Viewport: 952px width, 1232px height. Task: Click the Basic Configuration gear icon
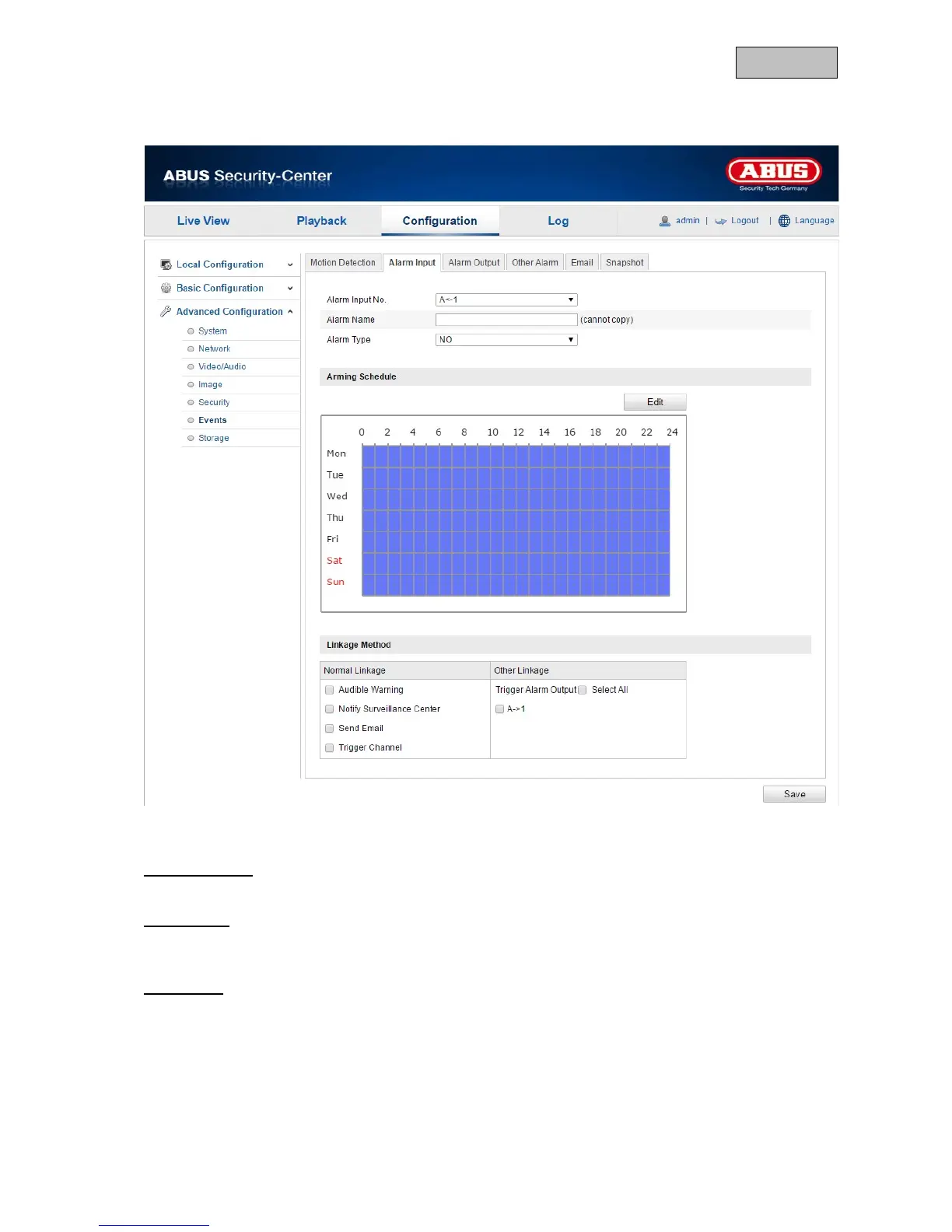166,288
